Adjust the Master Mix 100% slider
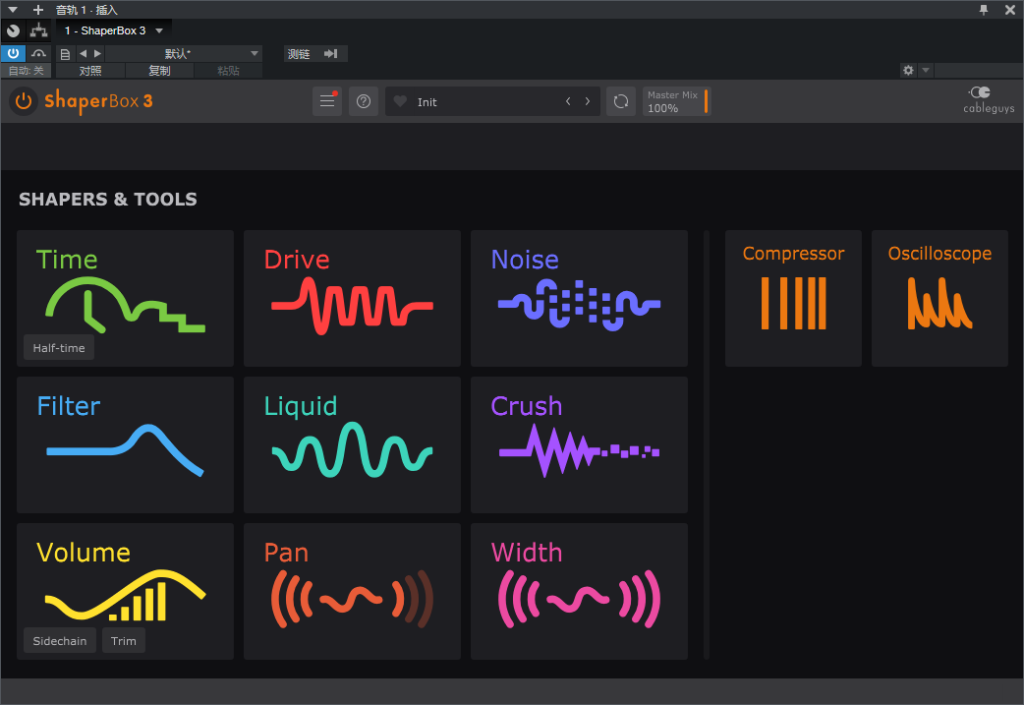The image size is (1024, 705). pos(677,101)
